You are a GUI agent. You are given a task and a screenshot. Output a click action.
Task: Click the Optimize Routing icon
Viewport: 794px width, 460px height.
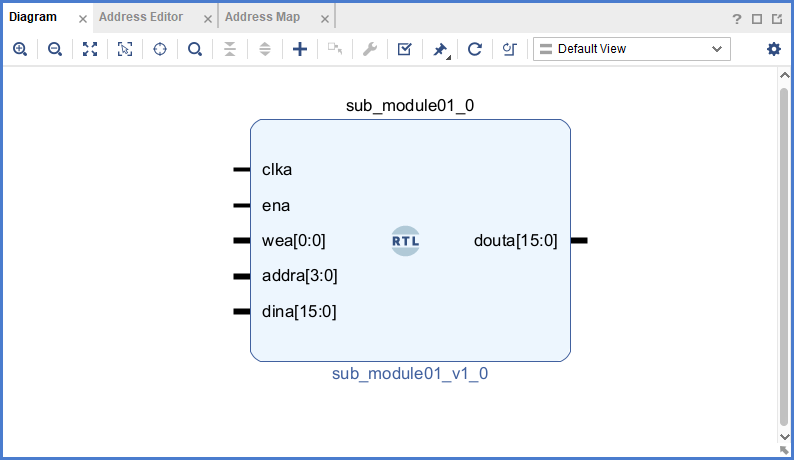509,49
